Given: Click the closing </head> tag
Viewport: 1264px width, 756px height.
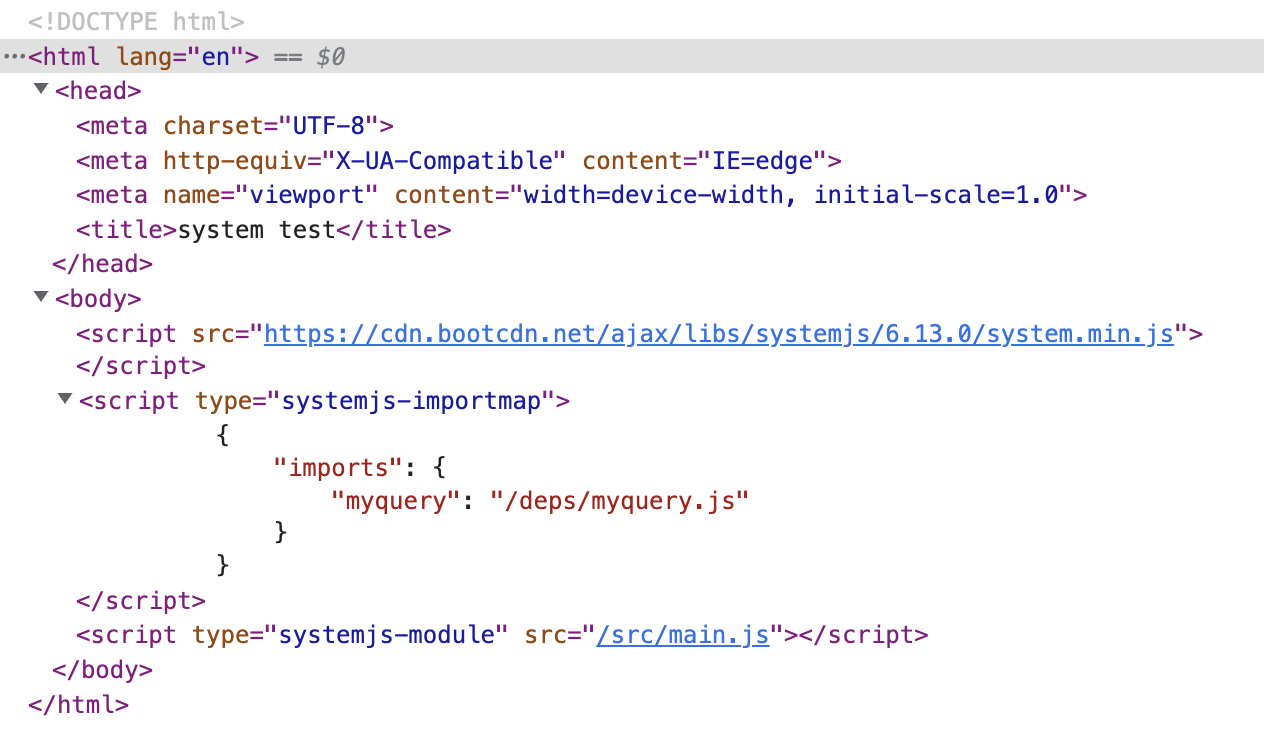Looking at the screenshot, I should pyautogui.click(x=102, y=263).
